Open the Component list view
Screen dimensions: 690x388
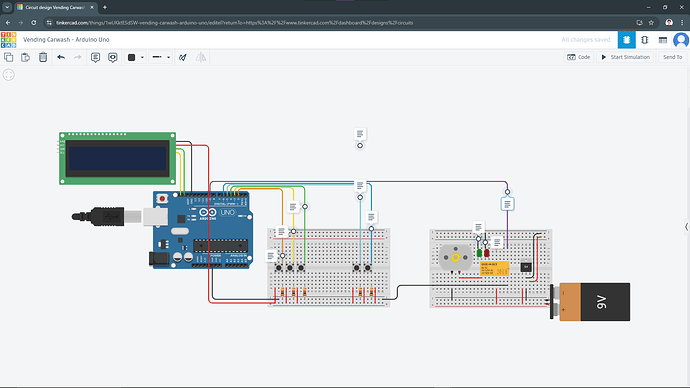coord(663,40)
